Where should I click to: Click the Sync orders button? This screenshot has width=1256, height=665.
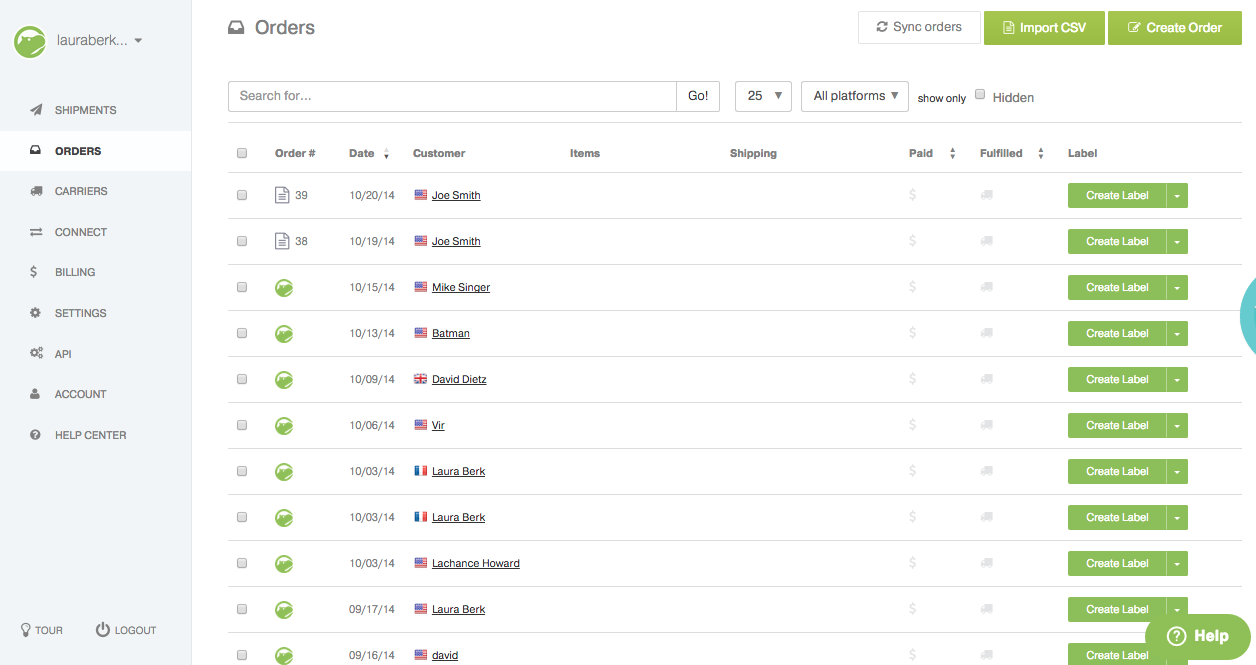tap(919, 27)
